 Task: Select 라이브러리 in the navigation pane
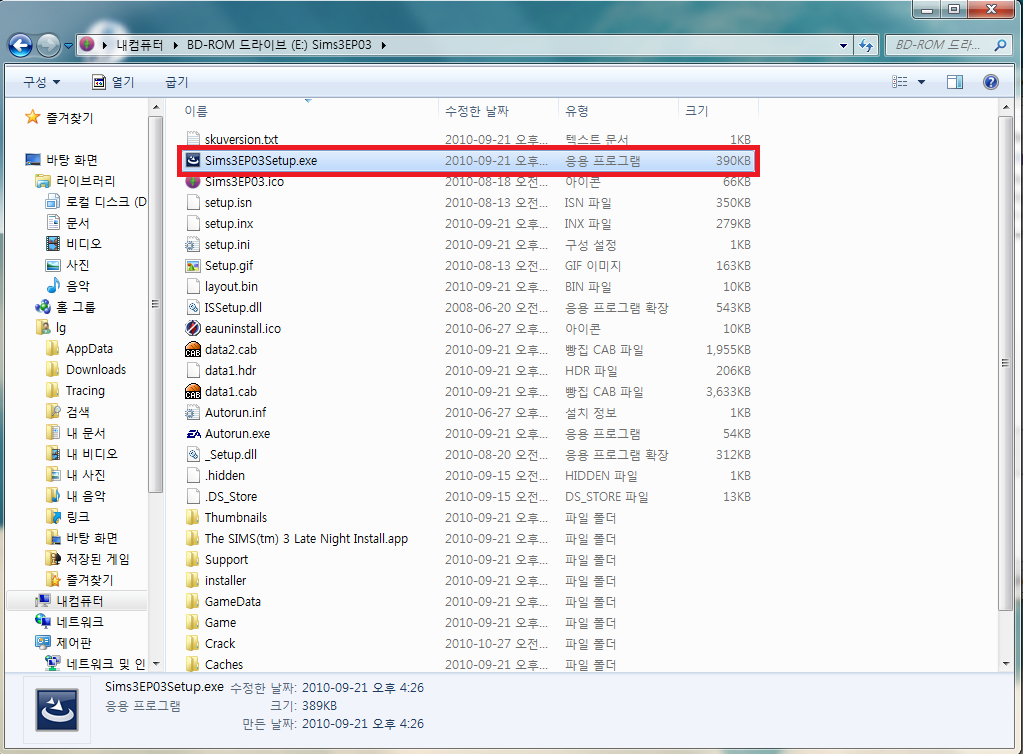click(75, 181)
